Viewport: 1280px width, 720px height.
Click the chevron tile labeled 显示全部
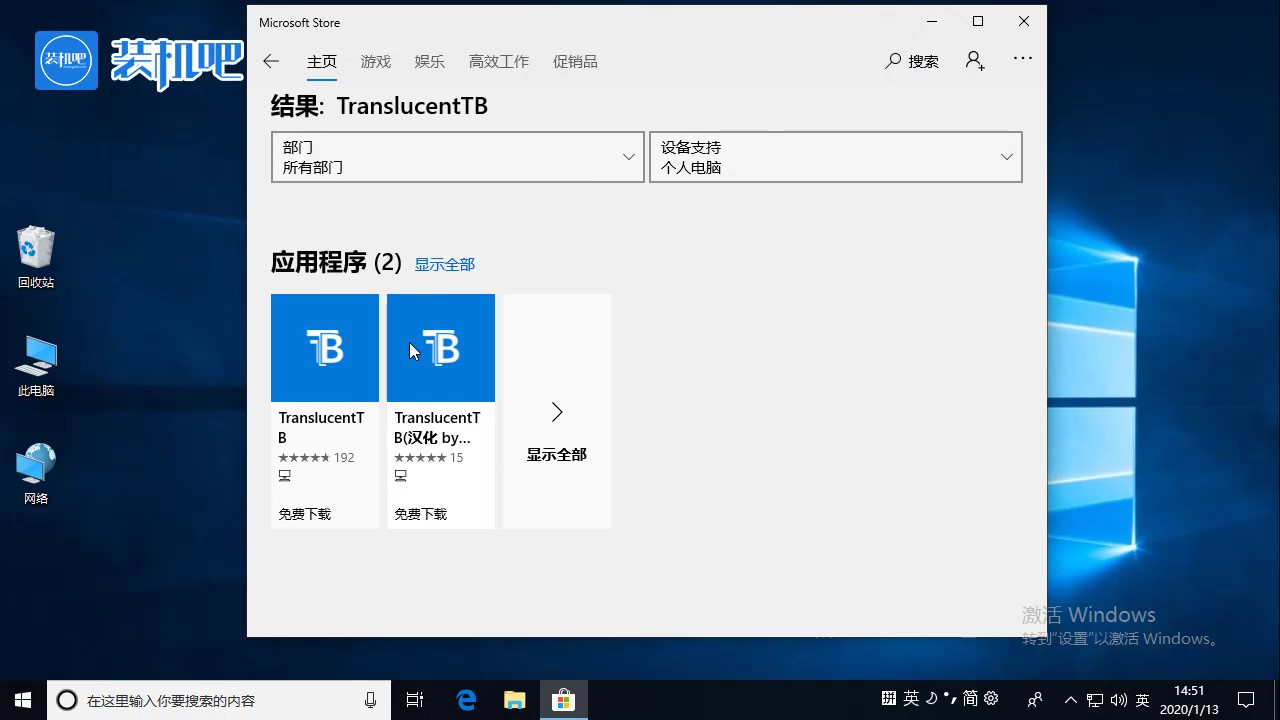pos(557,411)
